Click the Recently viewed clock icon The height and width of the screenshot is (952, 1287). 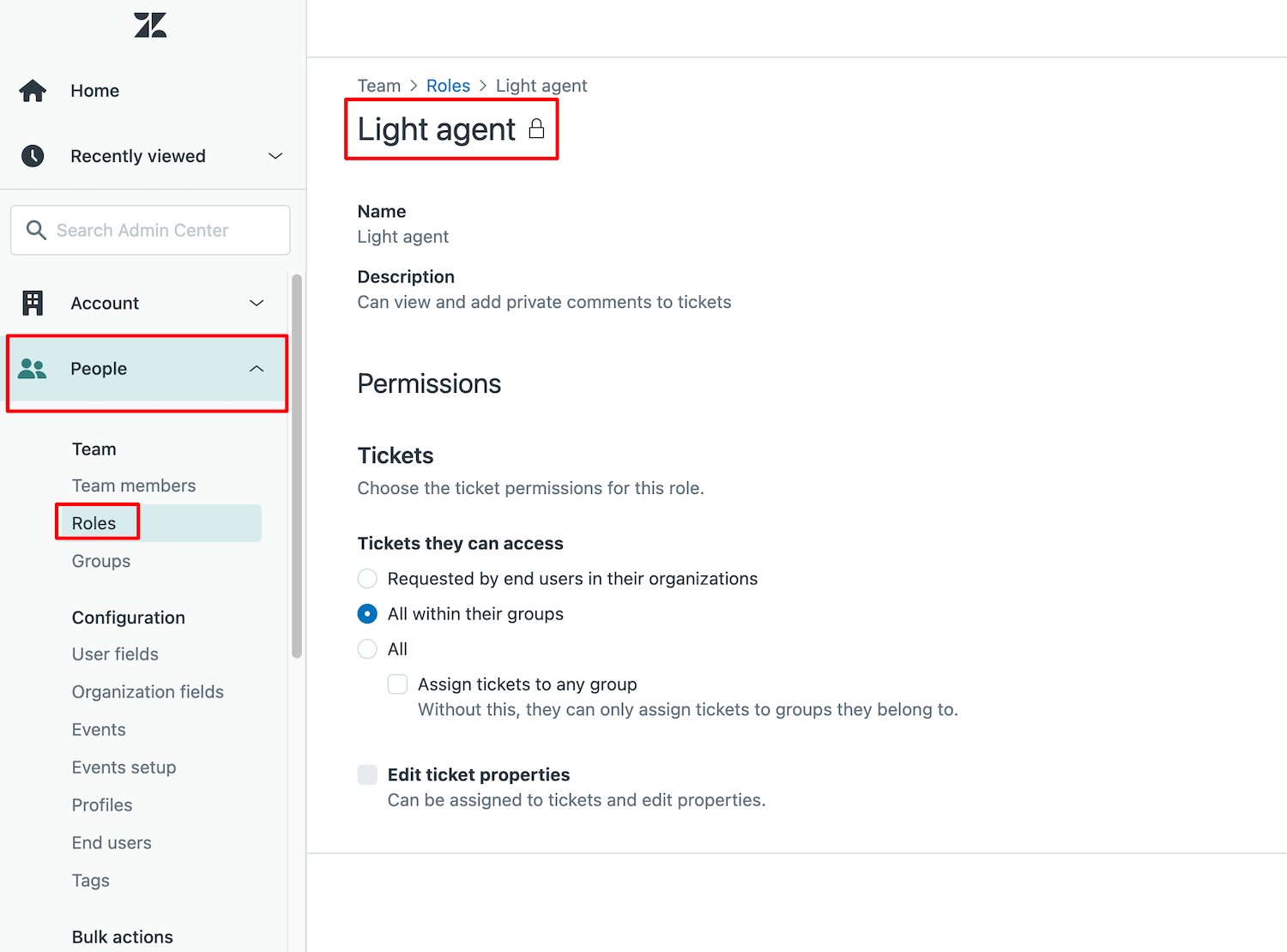[x=33, y=156]
